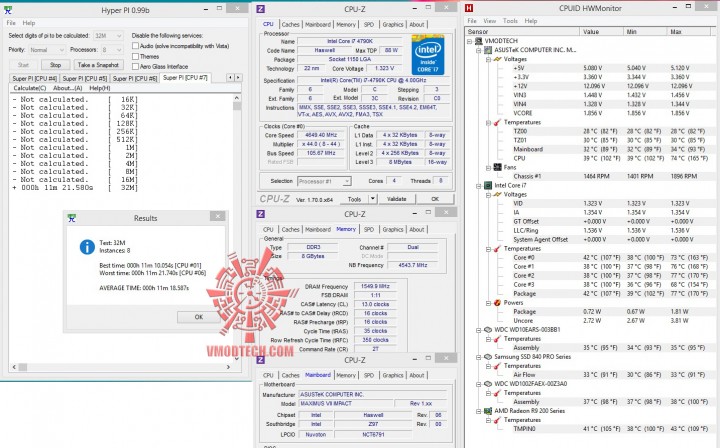The image size is (720, 448).
Task: Click the info icon in Results dialog
Action: [87, 247]
